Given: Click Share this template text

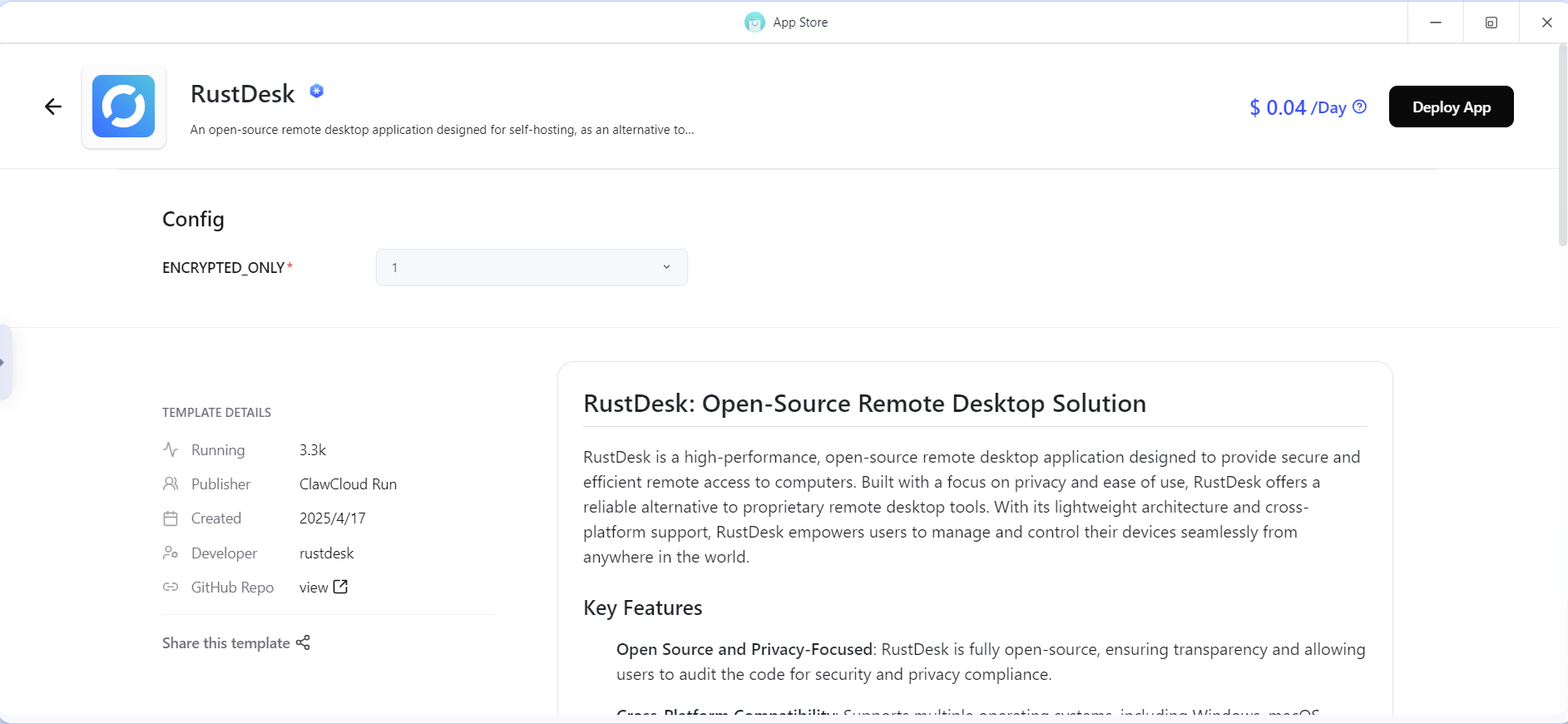Looking at the screenshot, I should point(225,643).
